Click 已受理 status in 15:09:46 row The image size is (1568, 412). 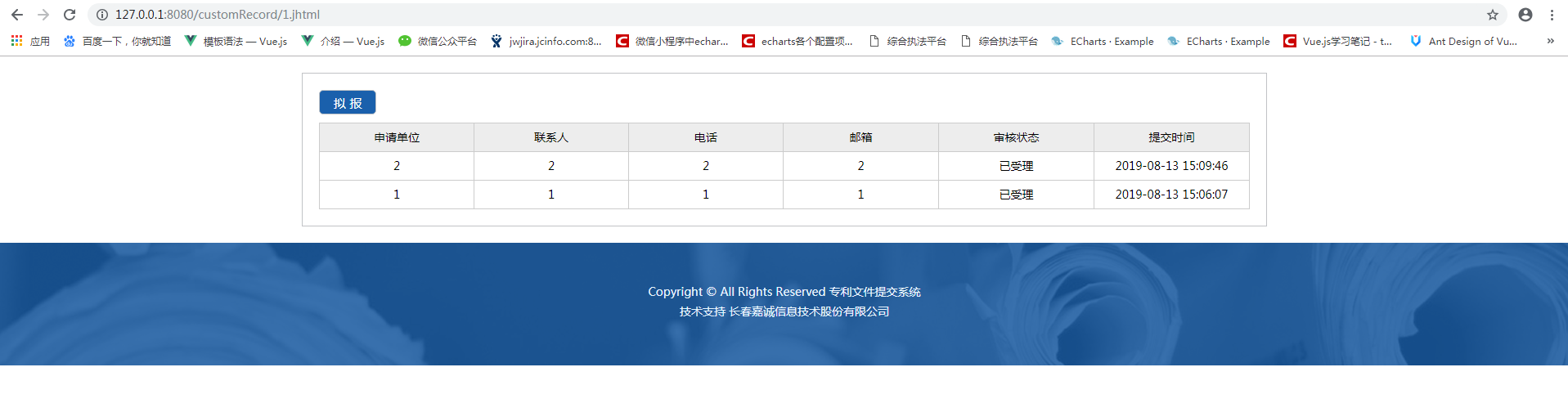coord(1017,166)
